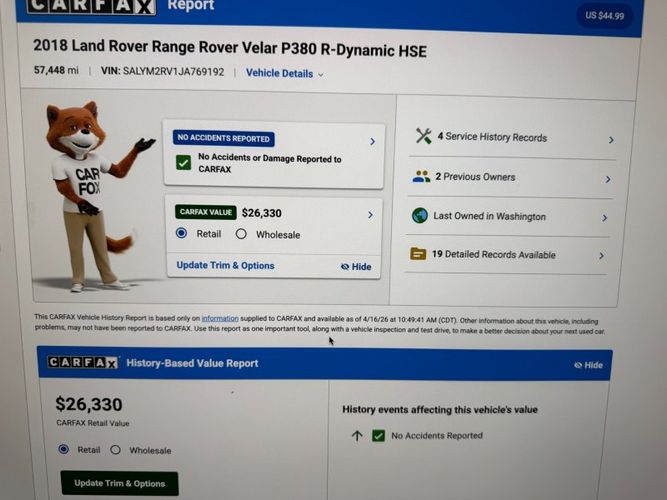This screenshot has height=500, width=667.
Task: Open the 19 Detailed Records Available row
Action: 507,255
